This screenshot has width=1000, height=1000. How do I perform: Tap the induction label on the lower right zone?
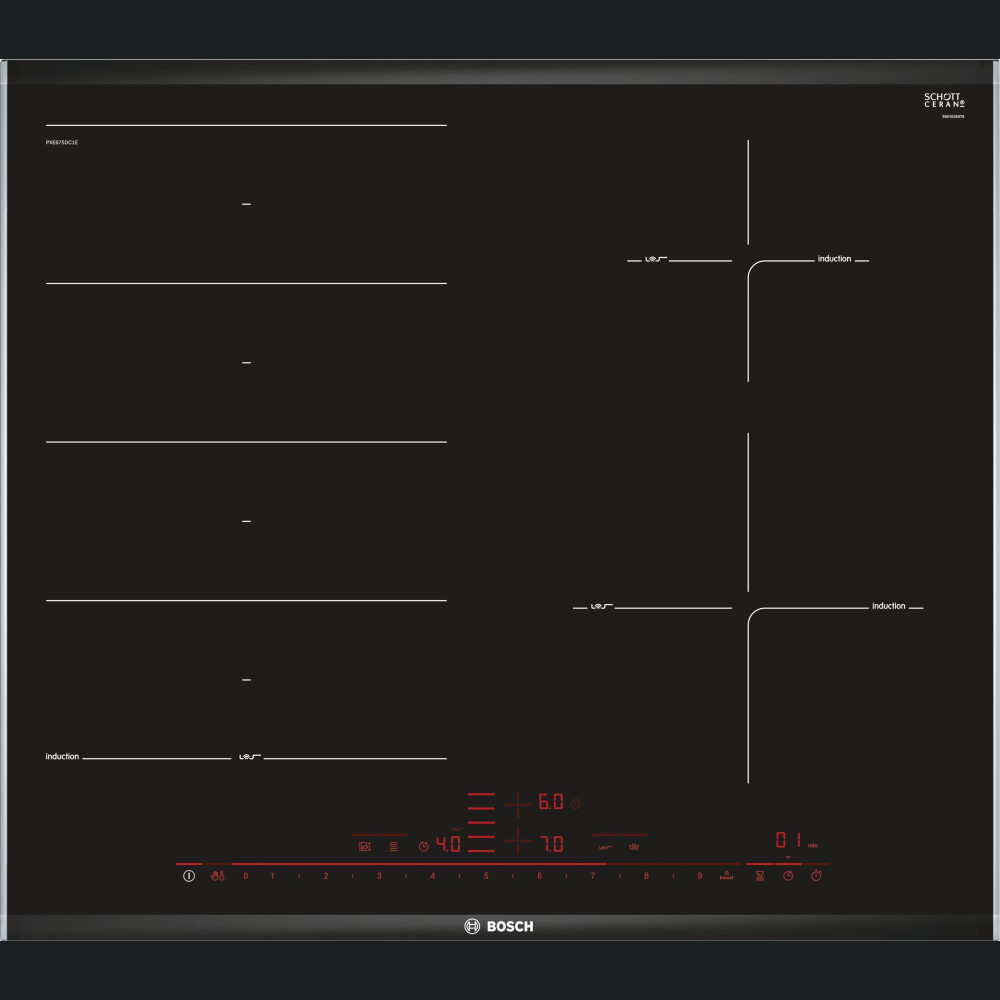click(x=888, y=606)
